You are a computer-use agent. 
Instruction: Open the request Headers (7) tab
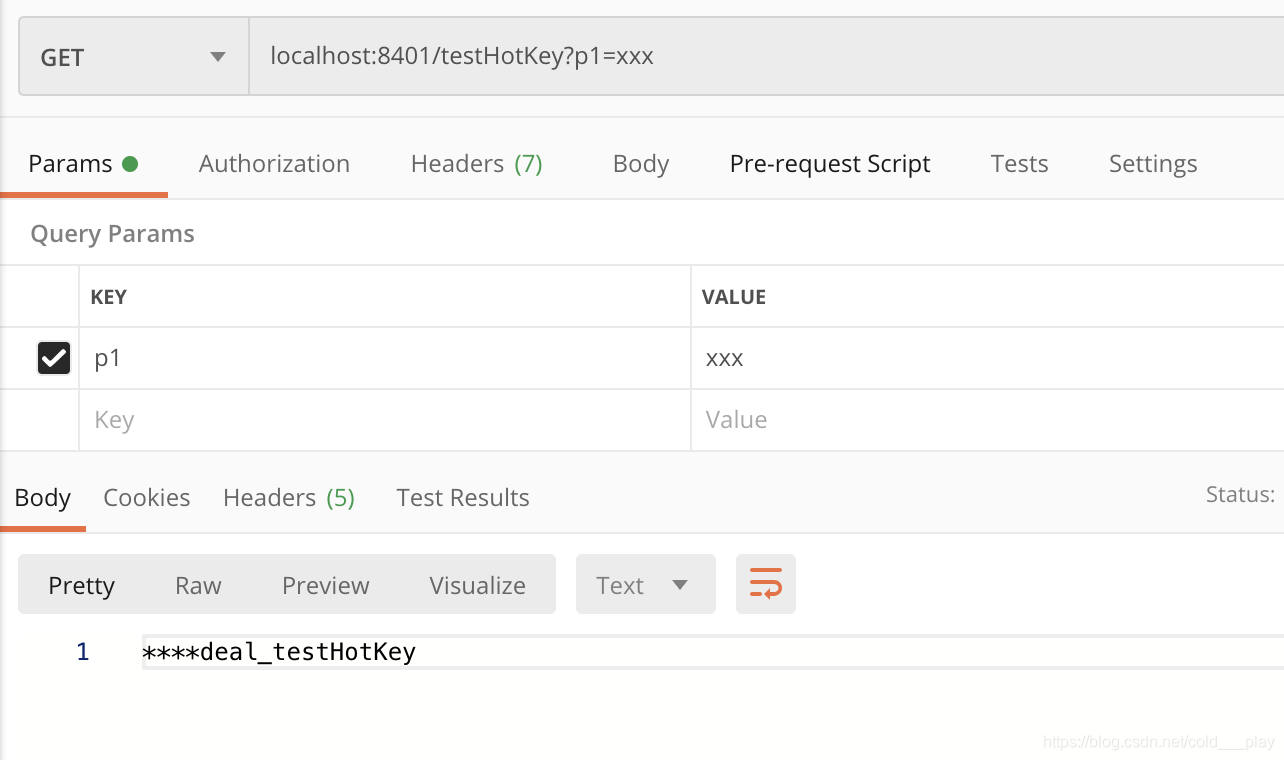tap(477, 164)
